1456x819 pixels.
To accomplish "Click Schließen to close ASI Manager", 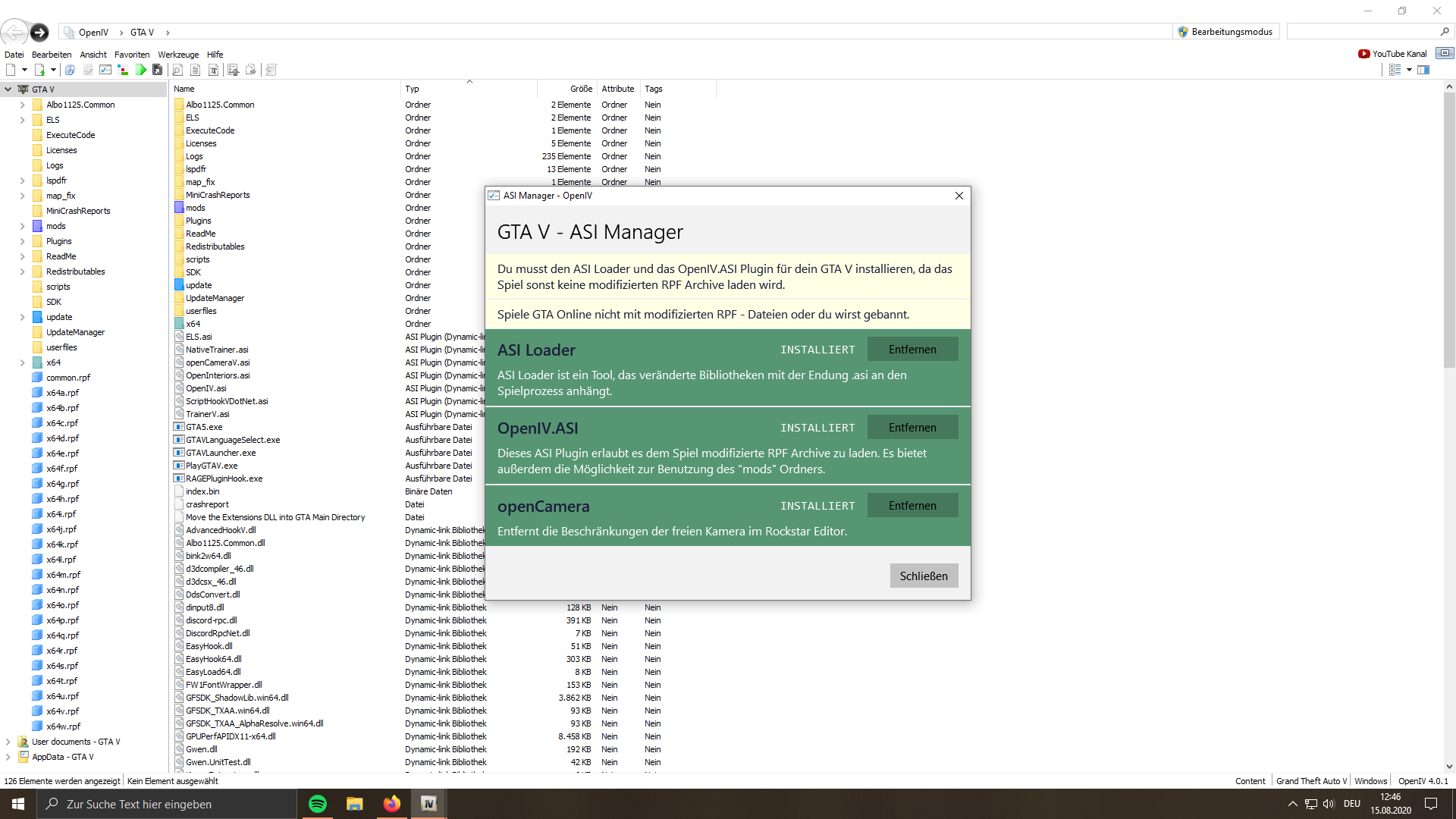I will [924, 576].
